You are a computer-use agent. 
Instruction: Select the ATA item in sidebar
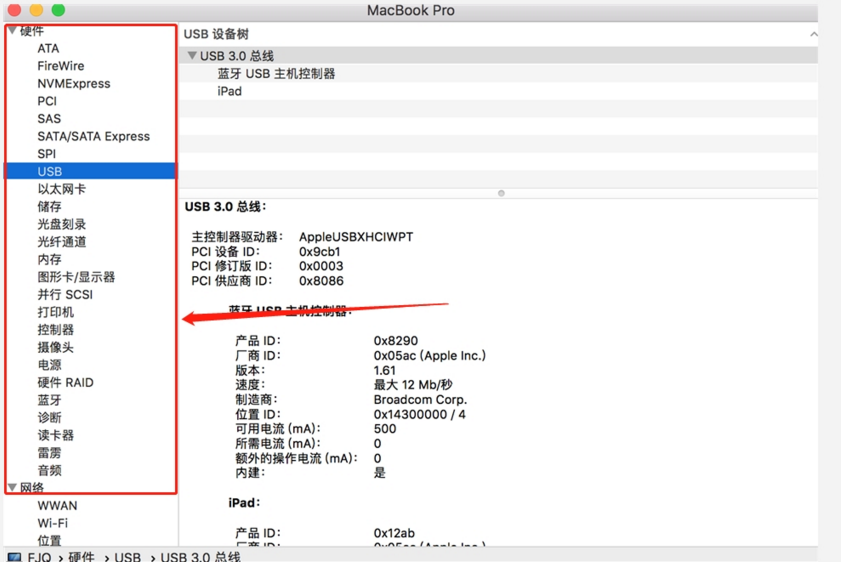[x=48, y=48]
